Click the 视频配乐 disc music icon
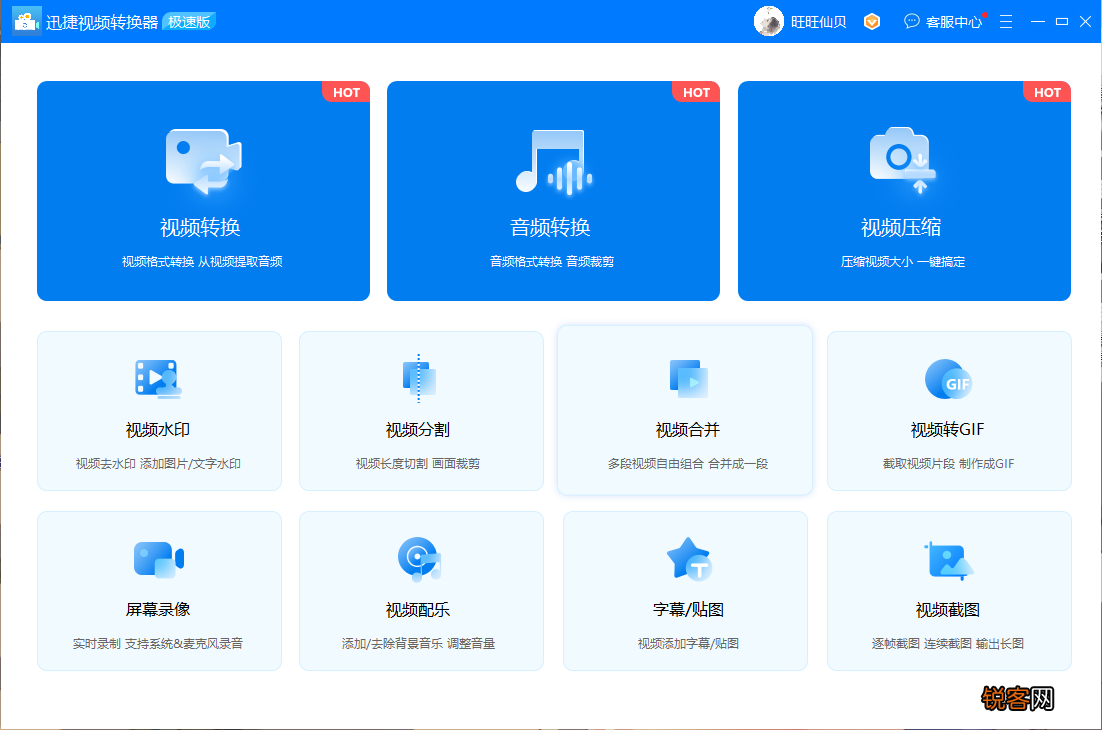This screenshot has width=1102, height=730. point(419,559)
